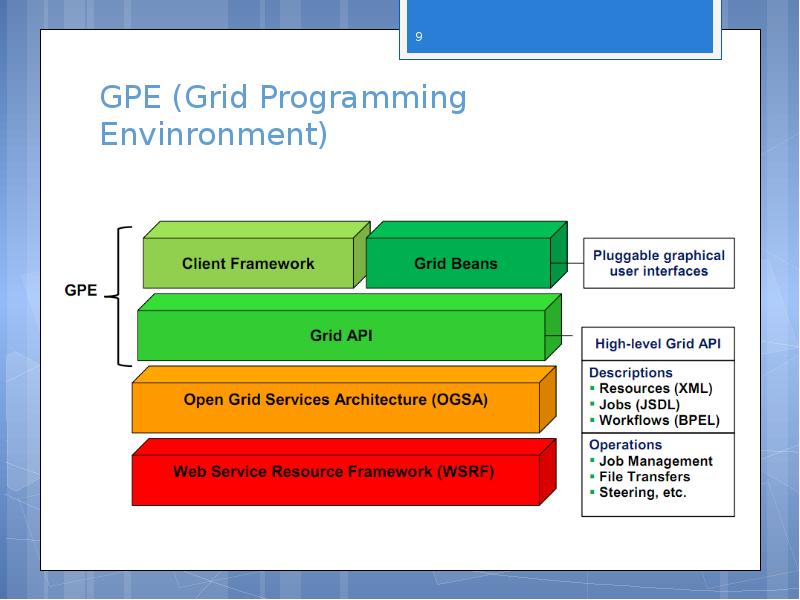Click the Client Framework block
Image resolution: width=800 pixels, height=600 pixels.
tap(248, 264)
